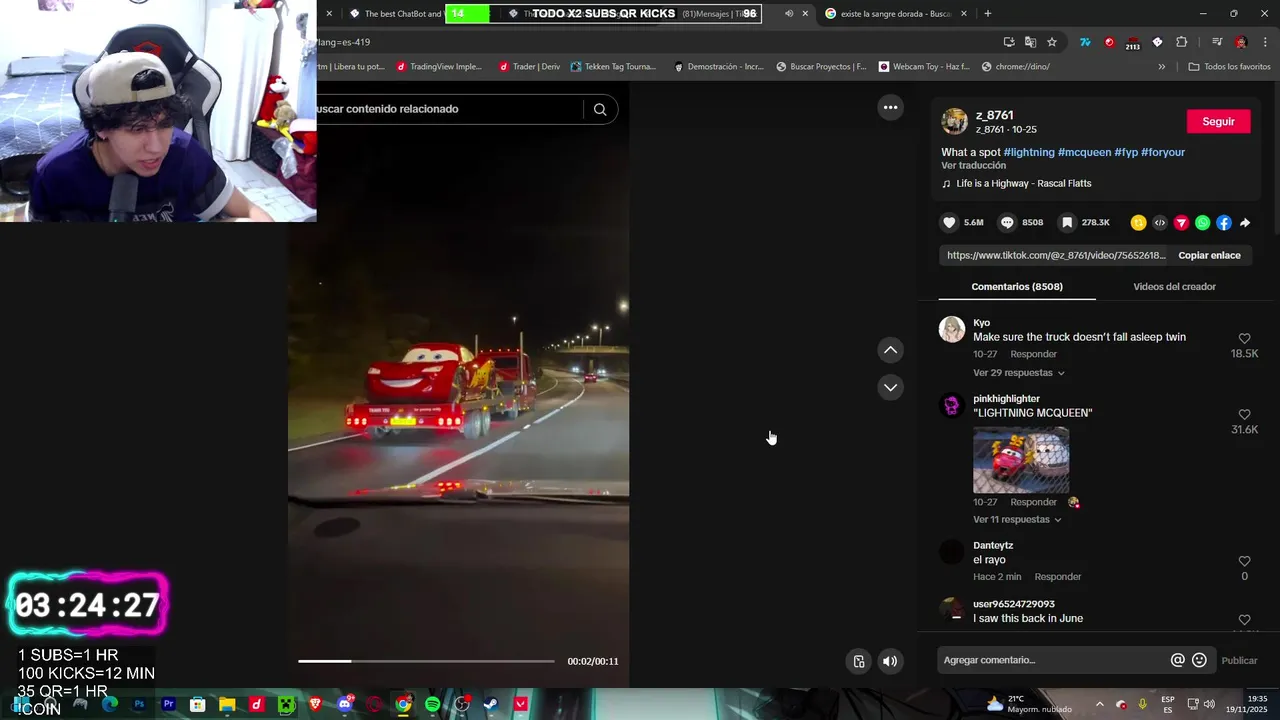Like Kyo's comment

click(1244, 339)
